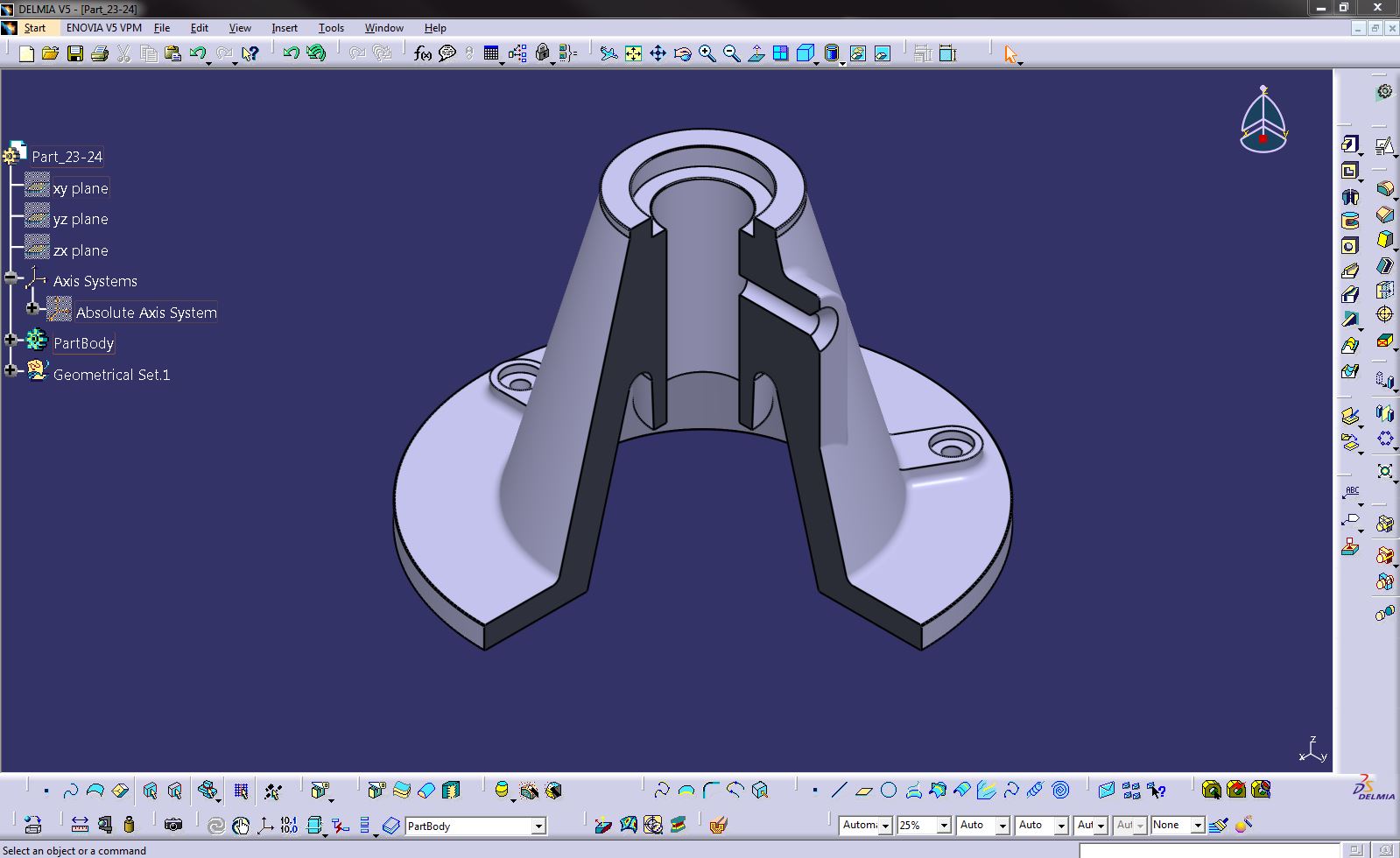
Task: Select the Pan view tool
Action: pos(658,54)
